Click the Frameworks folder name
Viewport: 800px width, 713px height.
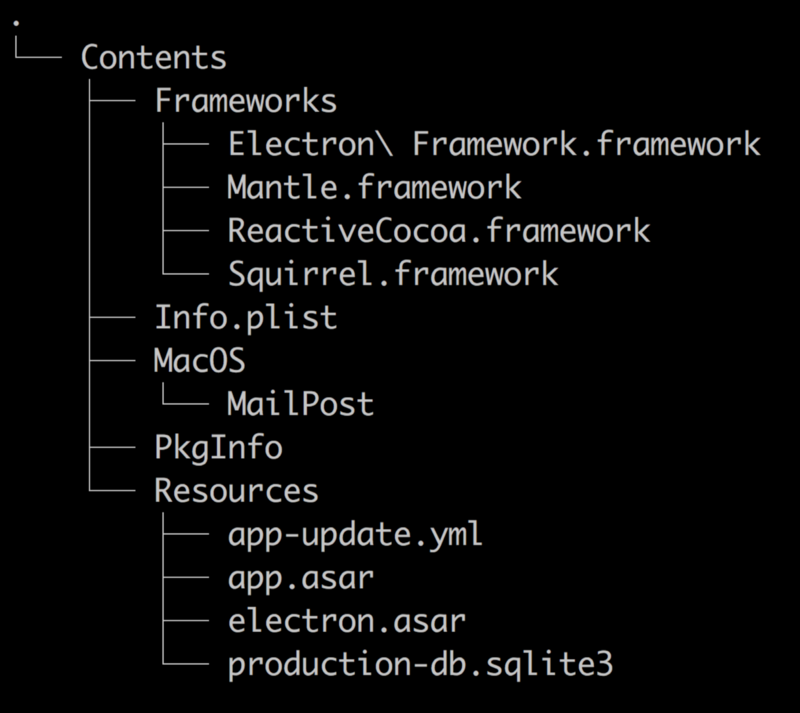tap(245, 101)
